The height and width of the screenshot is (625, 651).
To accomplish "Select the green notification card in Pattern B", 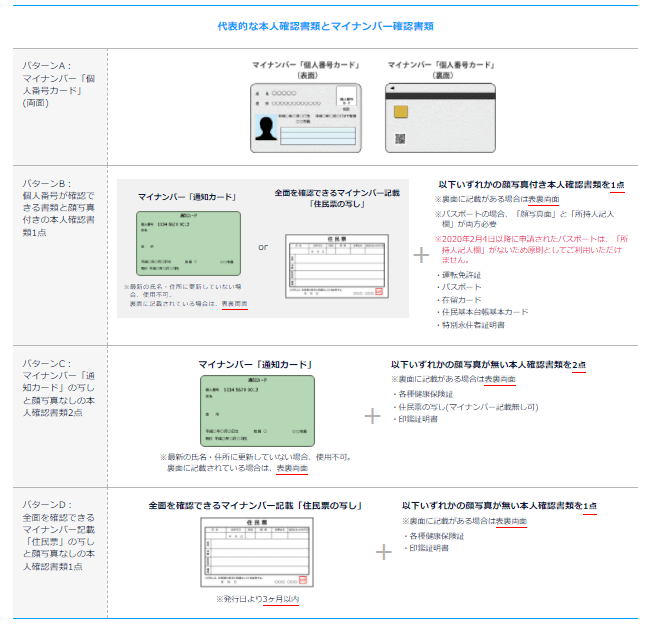I will [188, 243].
